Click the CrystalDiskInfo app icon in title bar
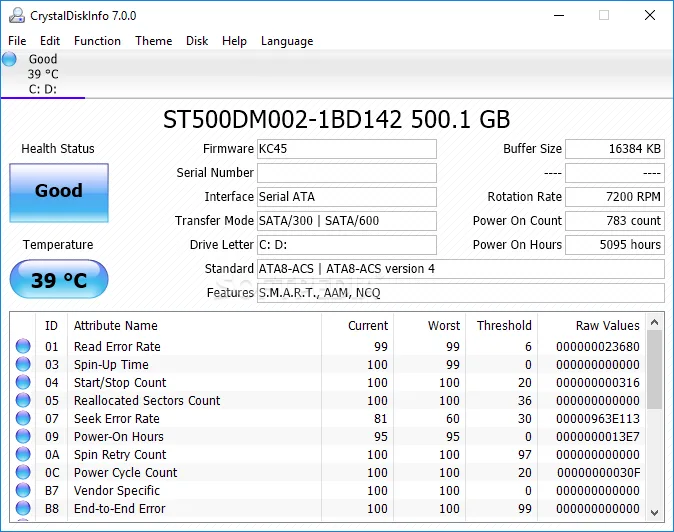674x532 pixels. click(17, 15)
